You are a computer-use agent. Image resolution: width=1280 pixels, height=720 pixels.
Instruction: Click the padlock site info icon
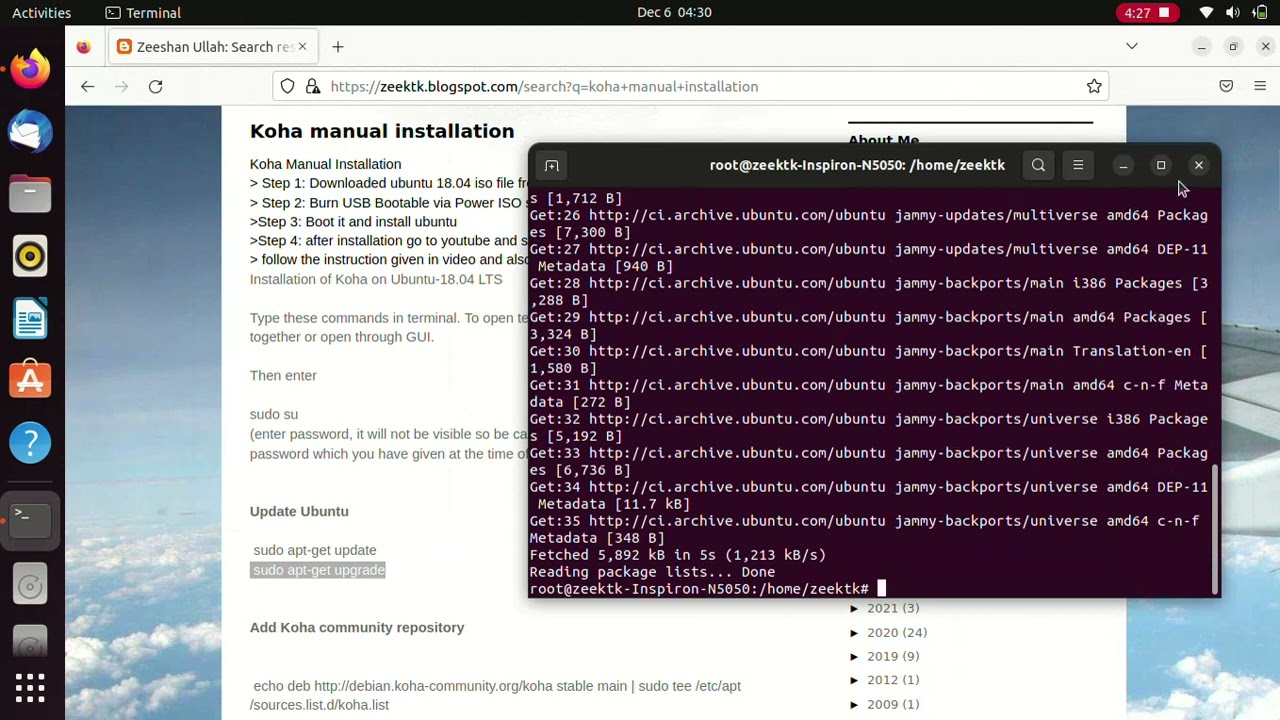(x=313, y=87)
